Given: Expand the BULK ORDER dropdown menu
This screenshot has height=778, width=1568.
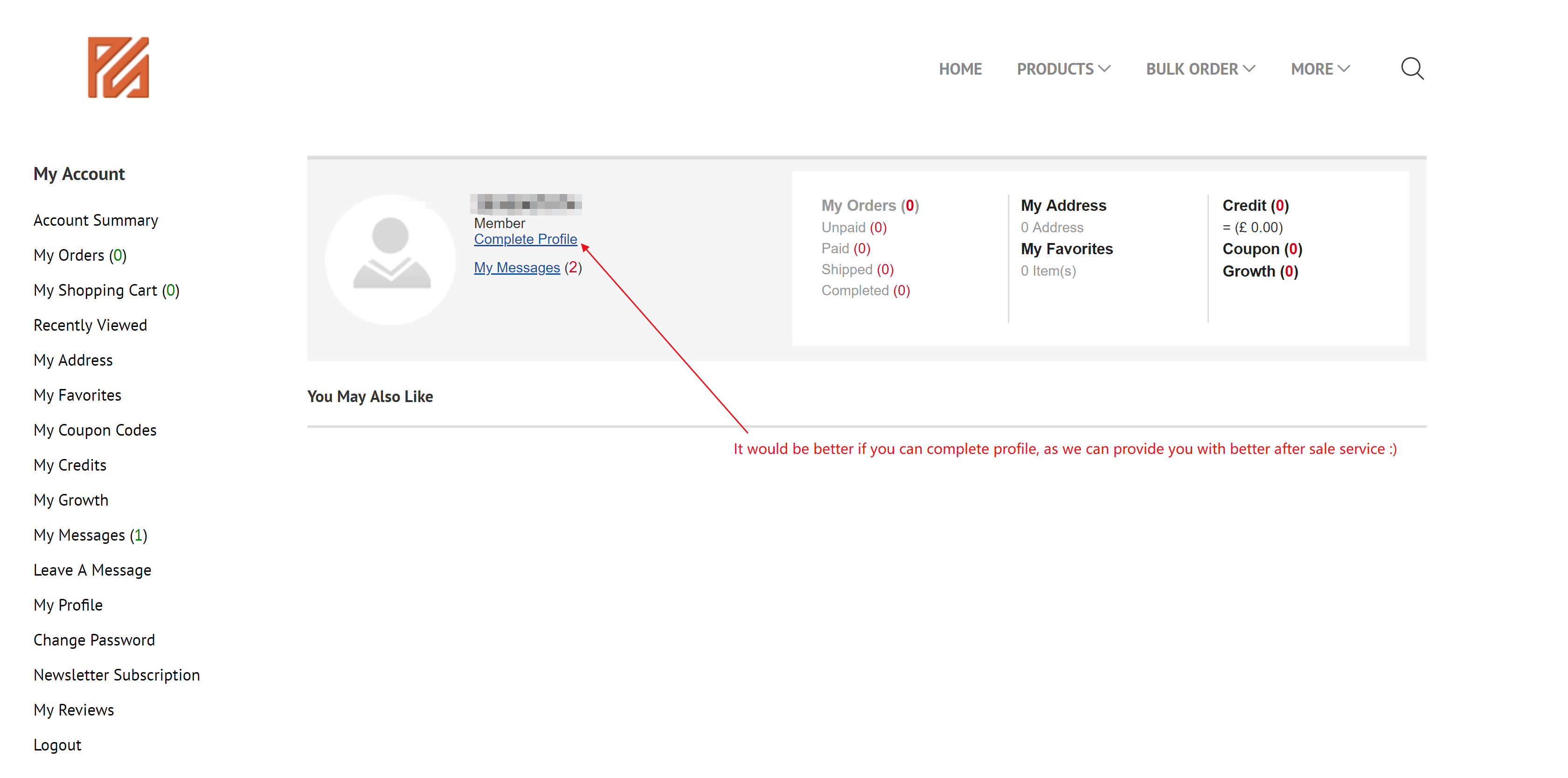Looking at the screenshot, I should 1200,69.
